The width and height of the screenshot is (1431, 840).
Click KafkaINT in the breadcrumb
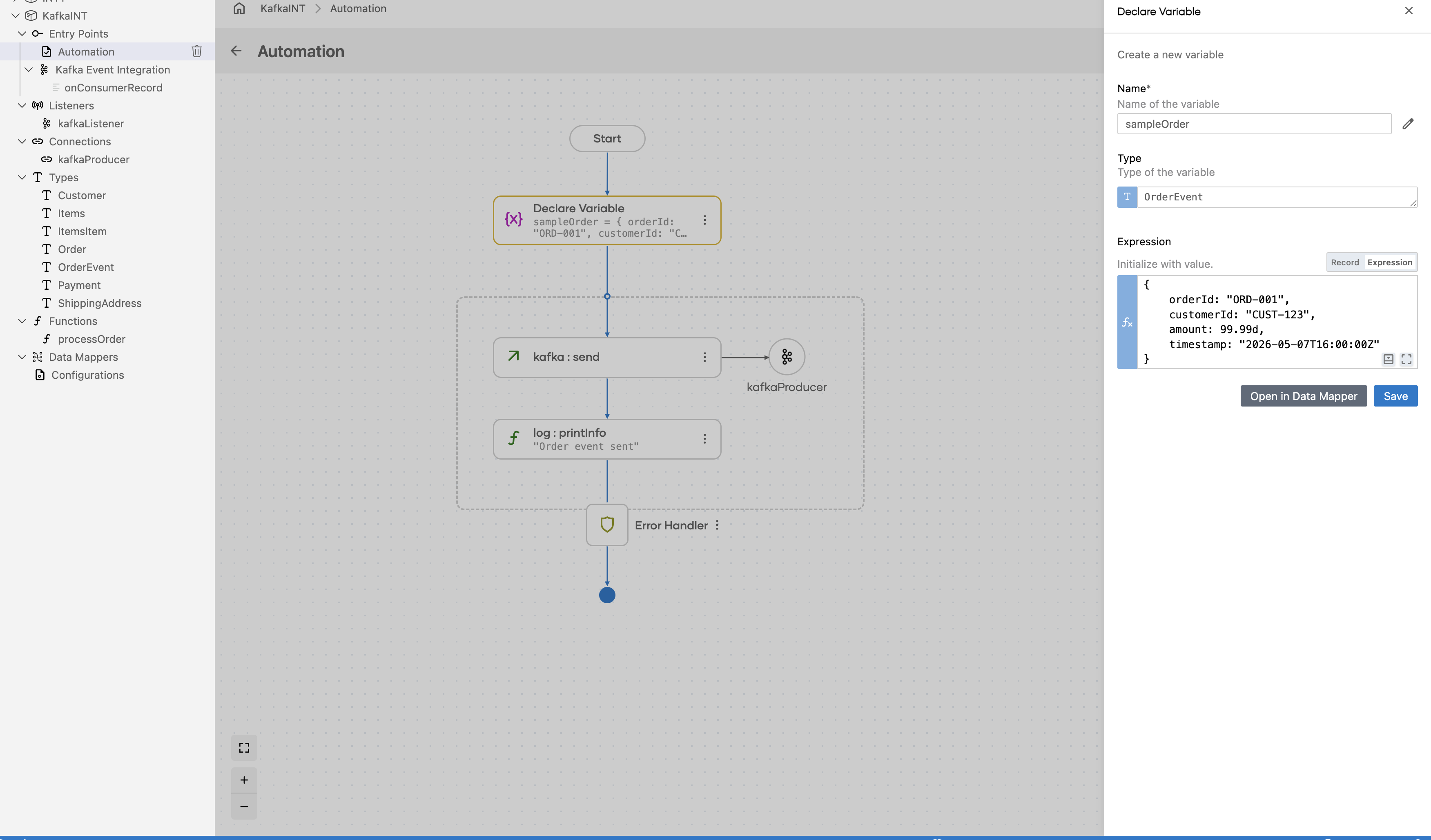pyautogui.click(x=283, y=9)
